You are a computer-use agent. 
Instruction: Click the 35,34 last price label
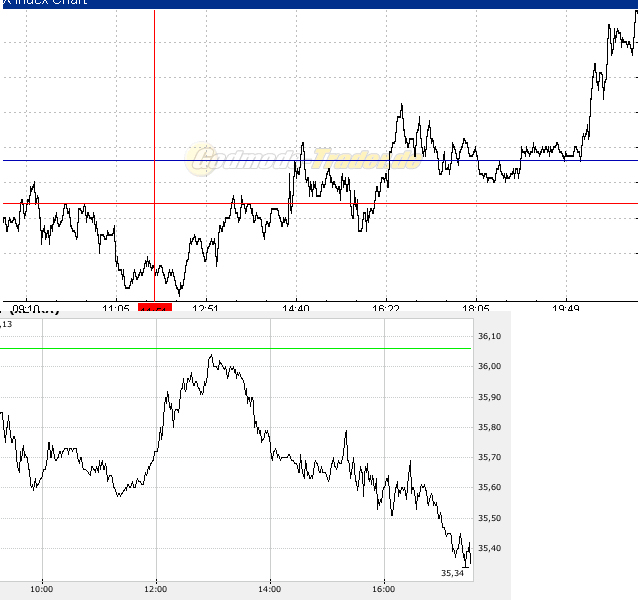[x=452, y=573]
